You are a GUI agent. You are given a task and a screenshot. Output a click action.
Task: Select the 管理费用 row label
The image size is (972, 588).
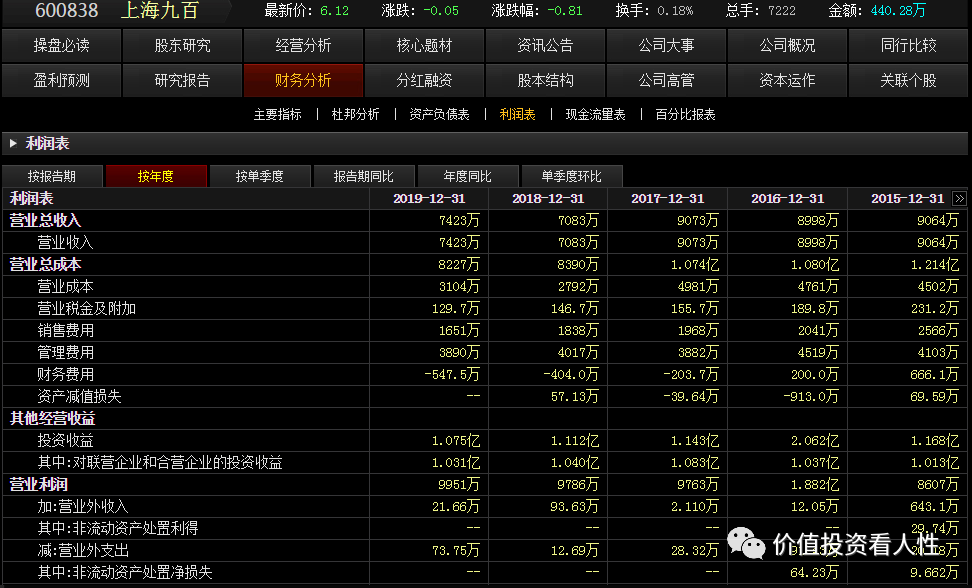pyautogui.click(x=65, y=353)
